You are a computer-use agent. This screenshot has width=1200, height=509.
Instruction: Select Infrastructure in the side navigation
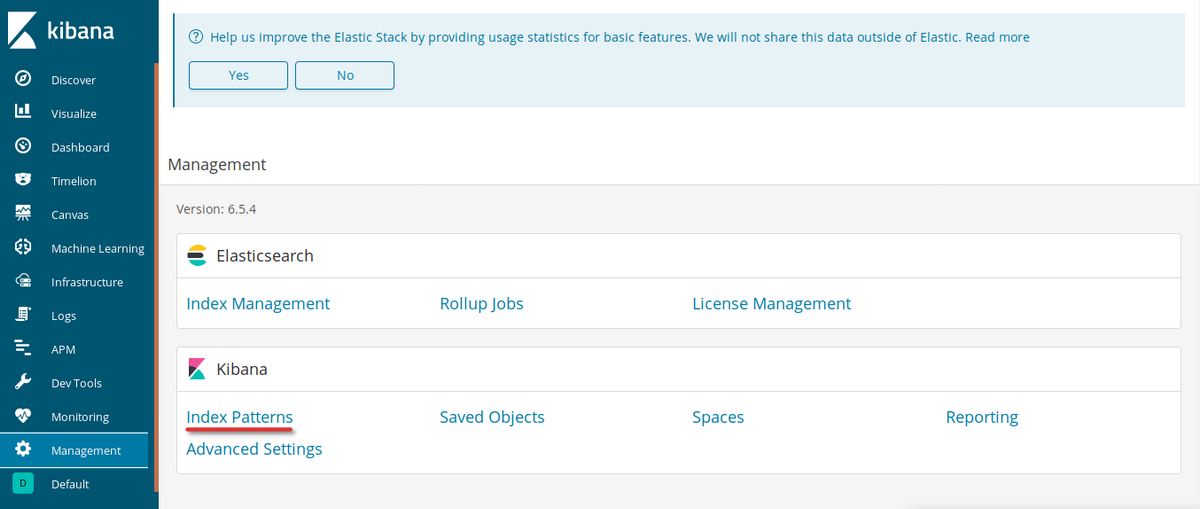pyautogui.click(x=86, y=282)
